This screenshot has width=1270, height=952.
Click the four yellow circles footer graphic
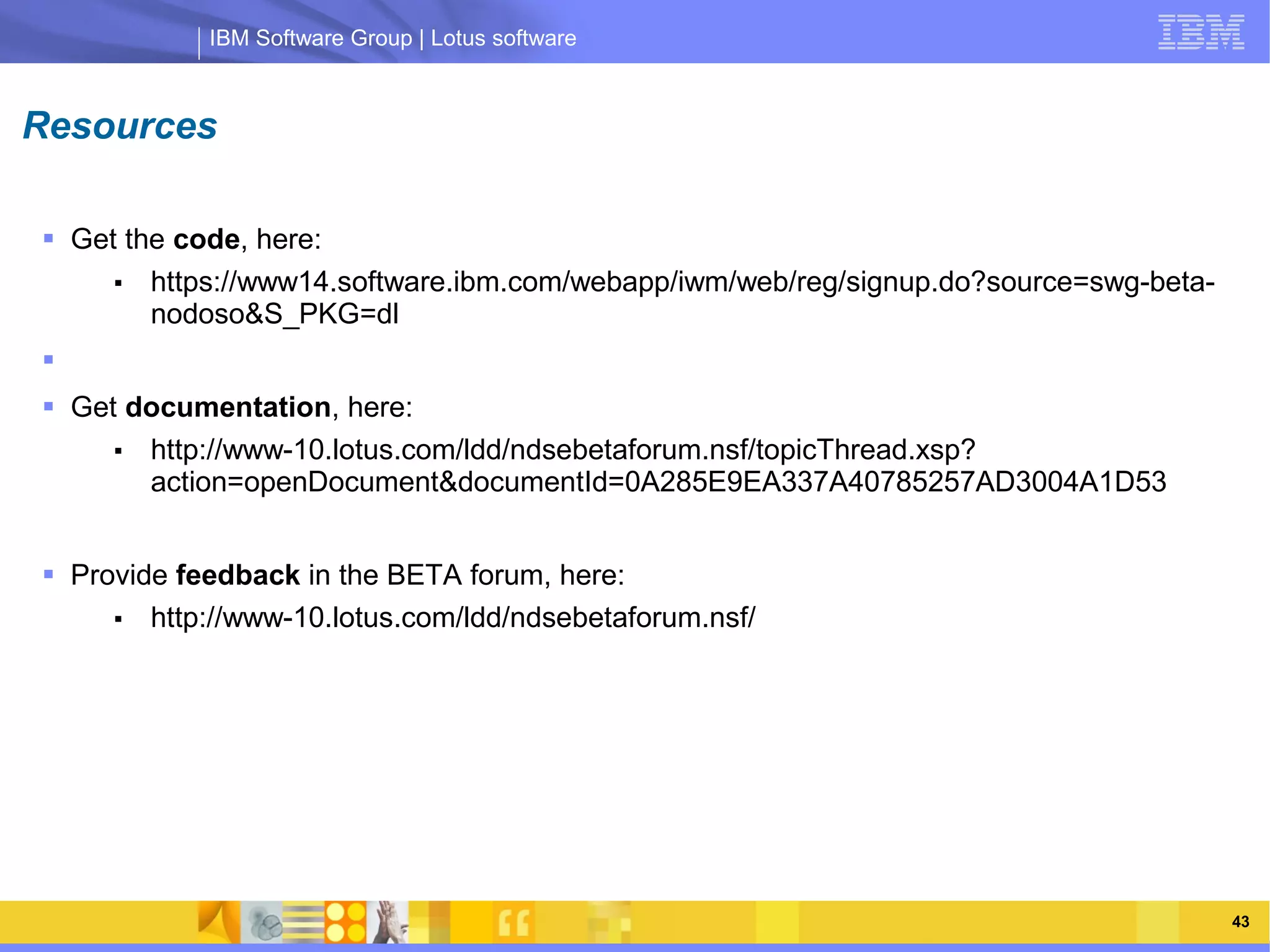[x=345, y=922]
